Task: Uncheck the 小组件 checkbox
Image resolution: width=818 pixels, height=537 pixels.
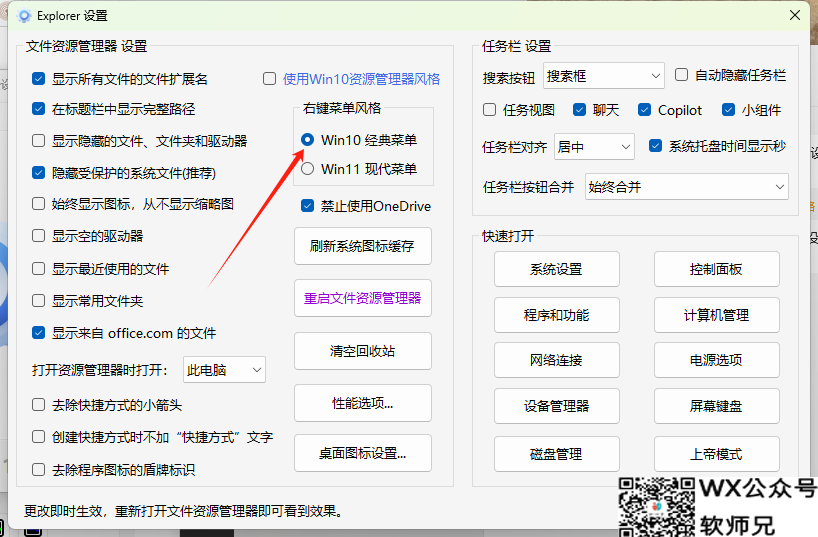Action: (728, 110)
